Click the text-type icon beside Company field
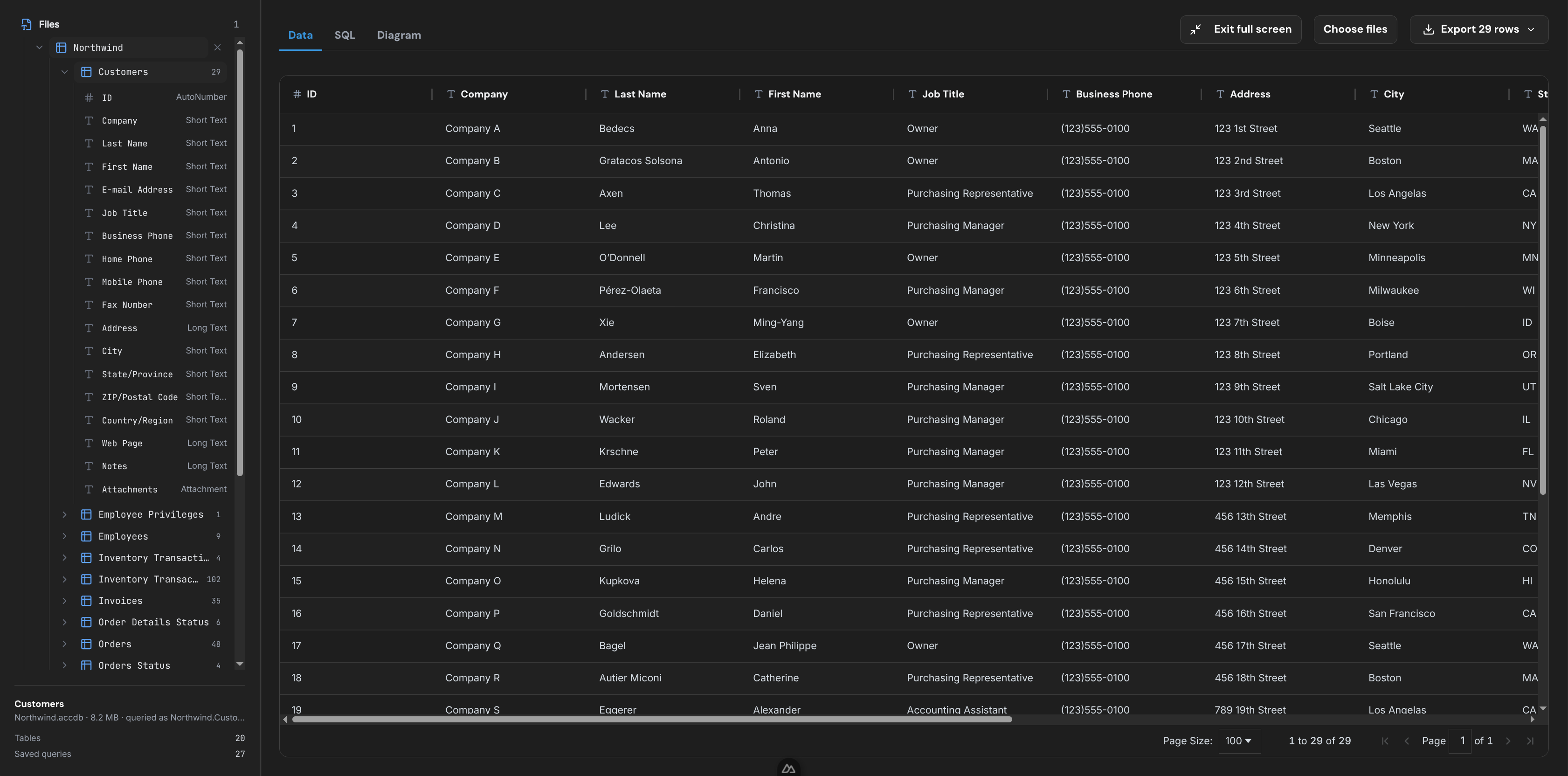This screenshot has width=1568, height=776. [89, 120]
